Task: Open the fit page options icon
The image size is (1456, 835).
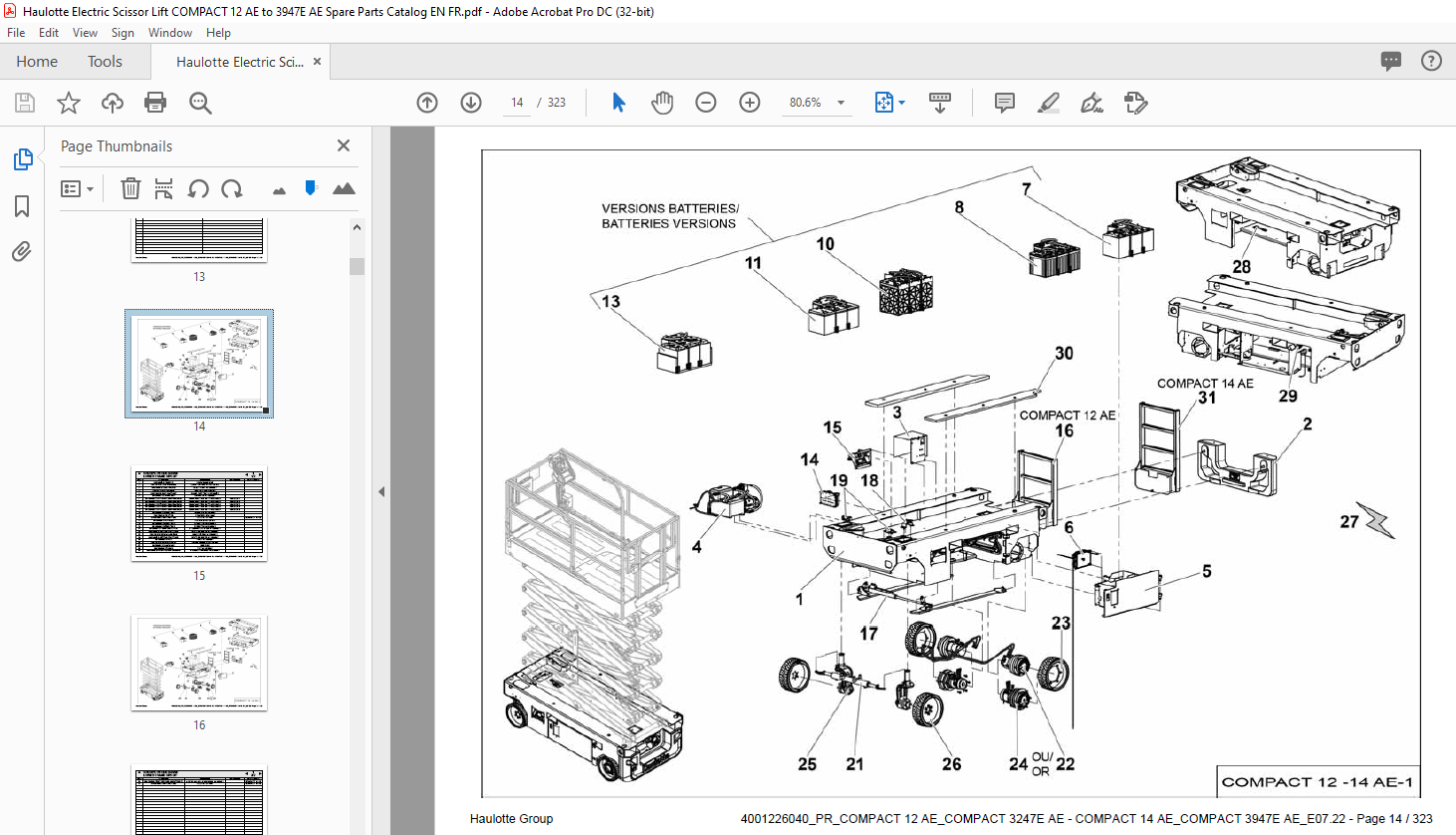Action: click(884, 103)
